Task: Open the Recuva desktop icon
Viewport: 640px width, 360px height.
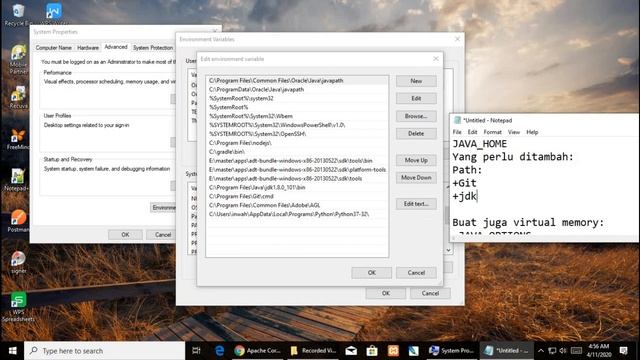Action: tap(18, 98)
